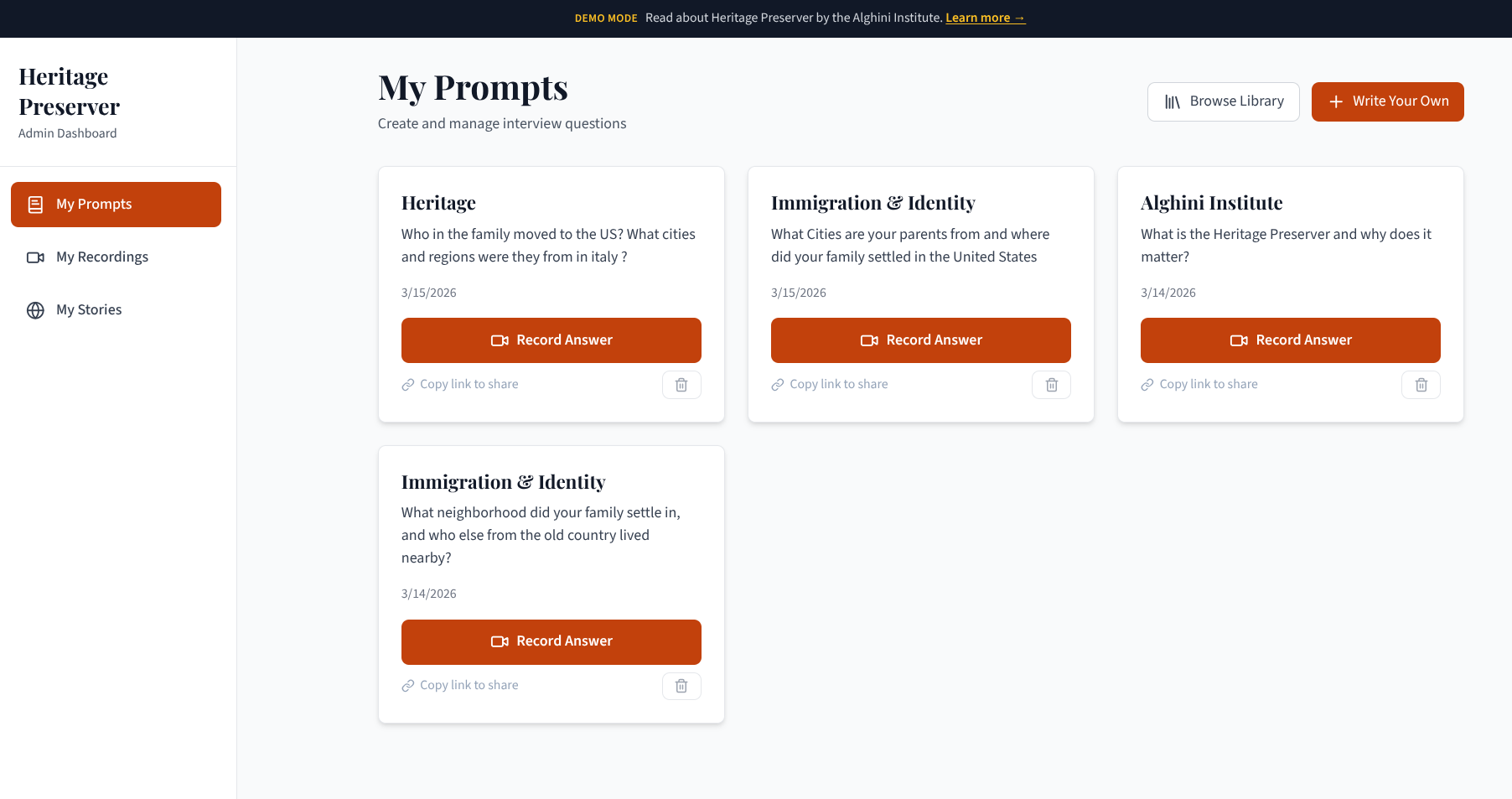
Task: Record answer for the Heritage prompt
Action: (551, 340)
